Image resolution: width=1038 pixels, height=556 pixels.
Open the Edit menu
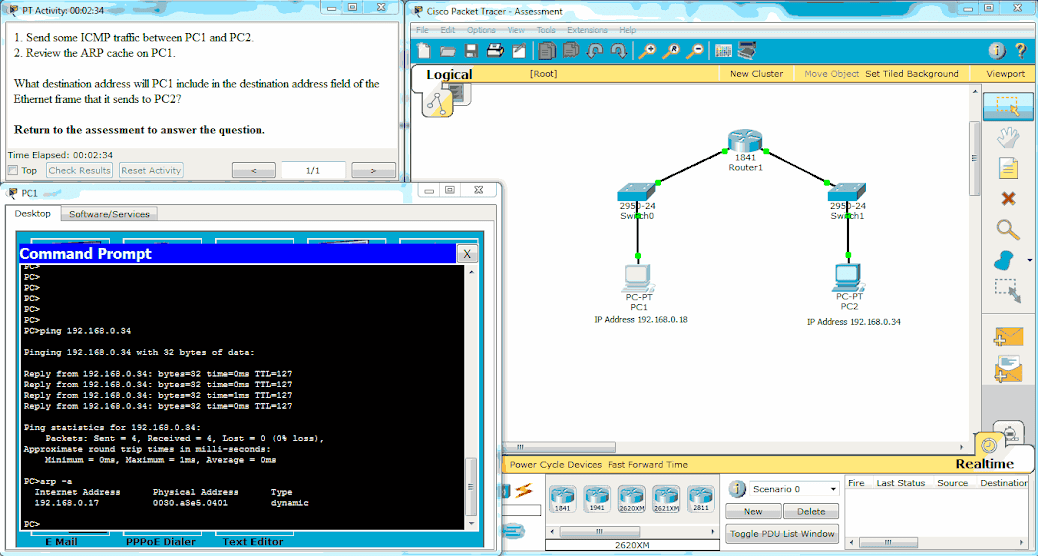(448, 30)
